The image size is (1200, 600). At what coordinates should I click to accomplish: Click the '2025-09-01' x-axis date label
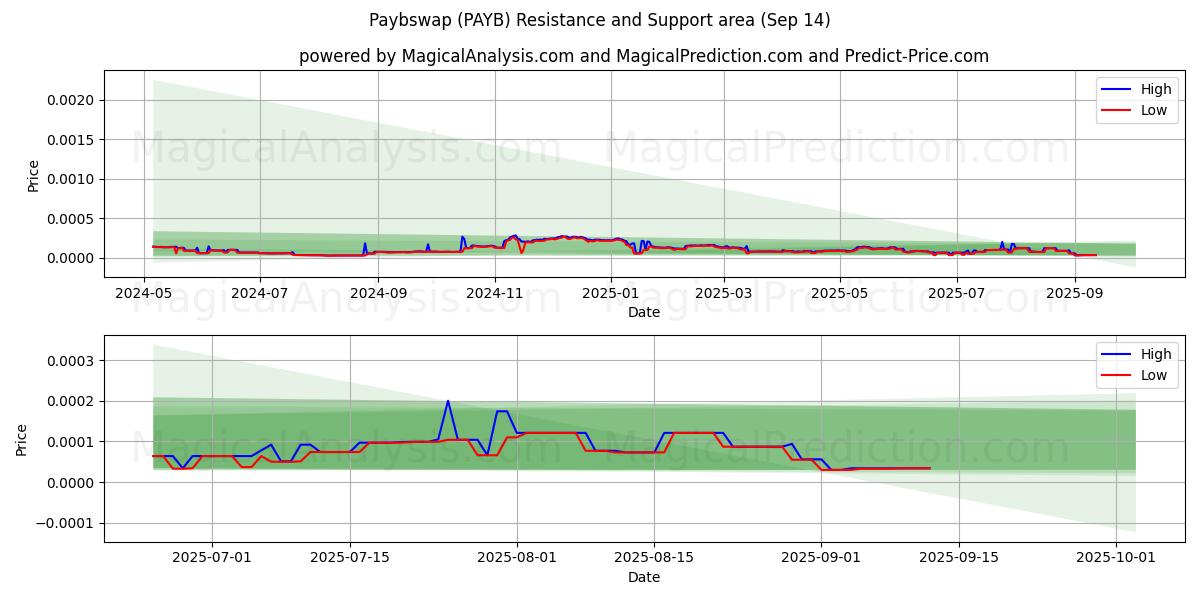coord(821,559)
